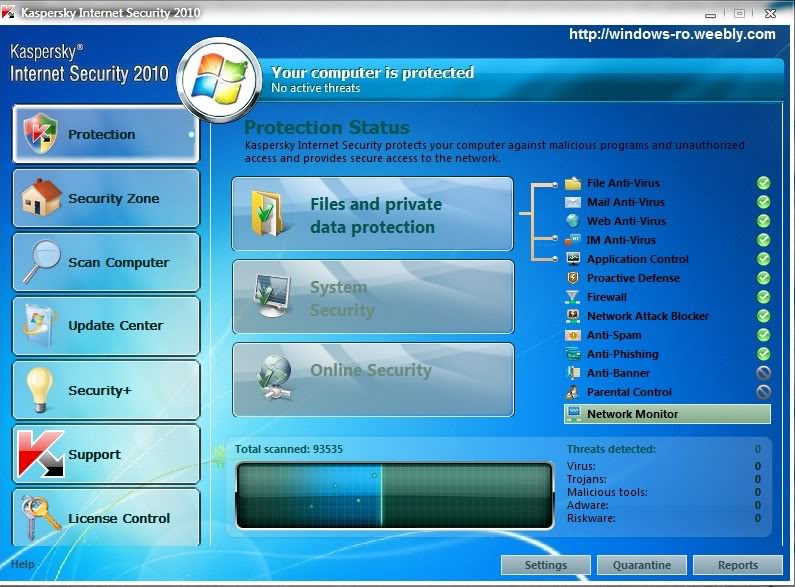This screenshot has height=587, width=795.
Task: Toggle Web Anti-Virus green status check
Action: pos(764,221)
